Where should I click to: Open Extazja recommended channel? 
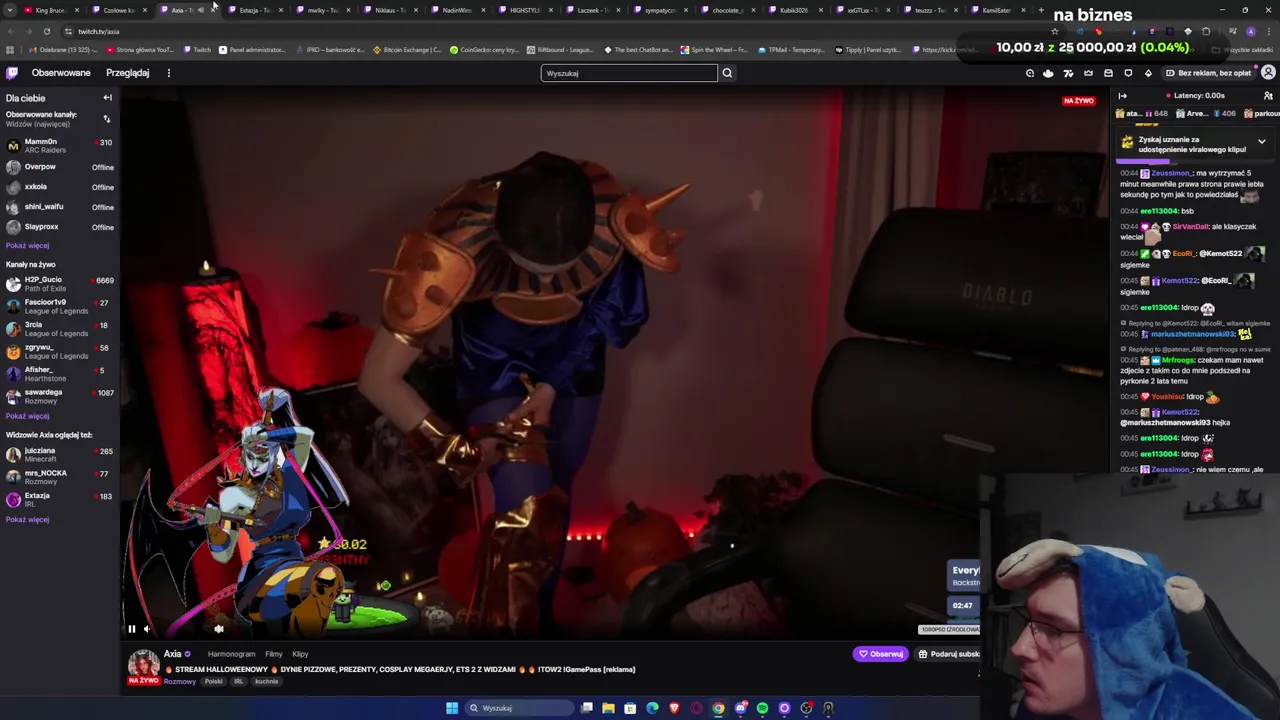[x=60, y=500]
